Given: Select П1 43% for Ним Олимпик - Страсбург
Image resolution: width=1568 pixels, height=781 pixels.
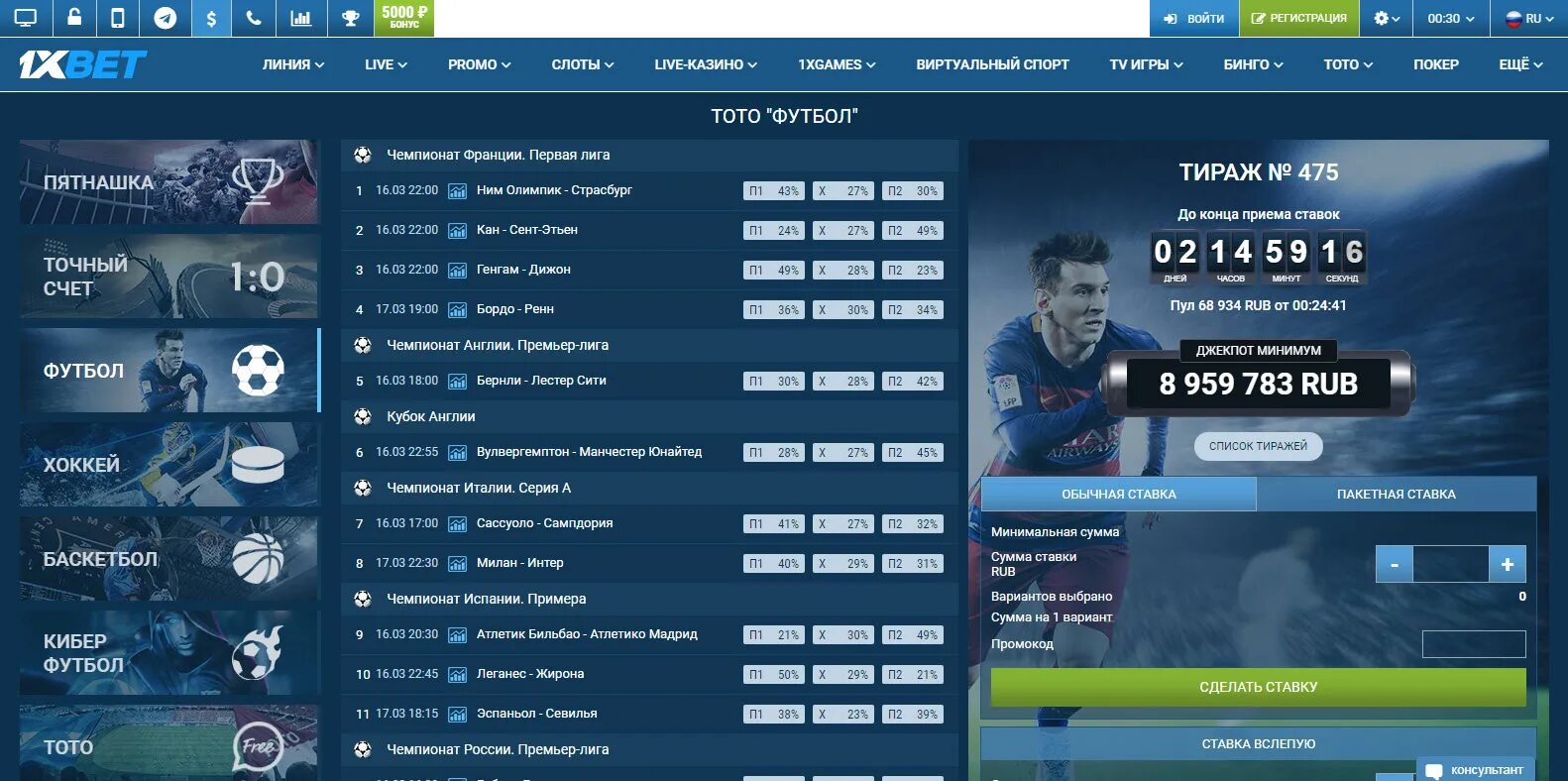Looking at the screenshot, I should pyautogui.click(x=774, y=191).
